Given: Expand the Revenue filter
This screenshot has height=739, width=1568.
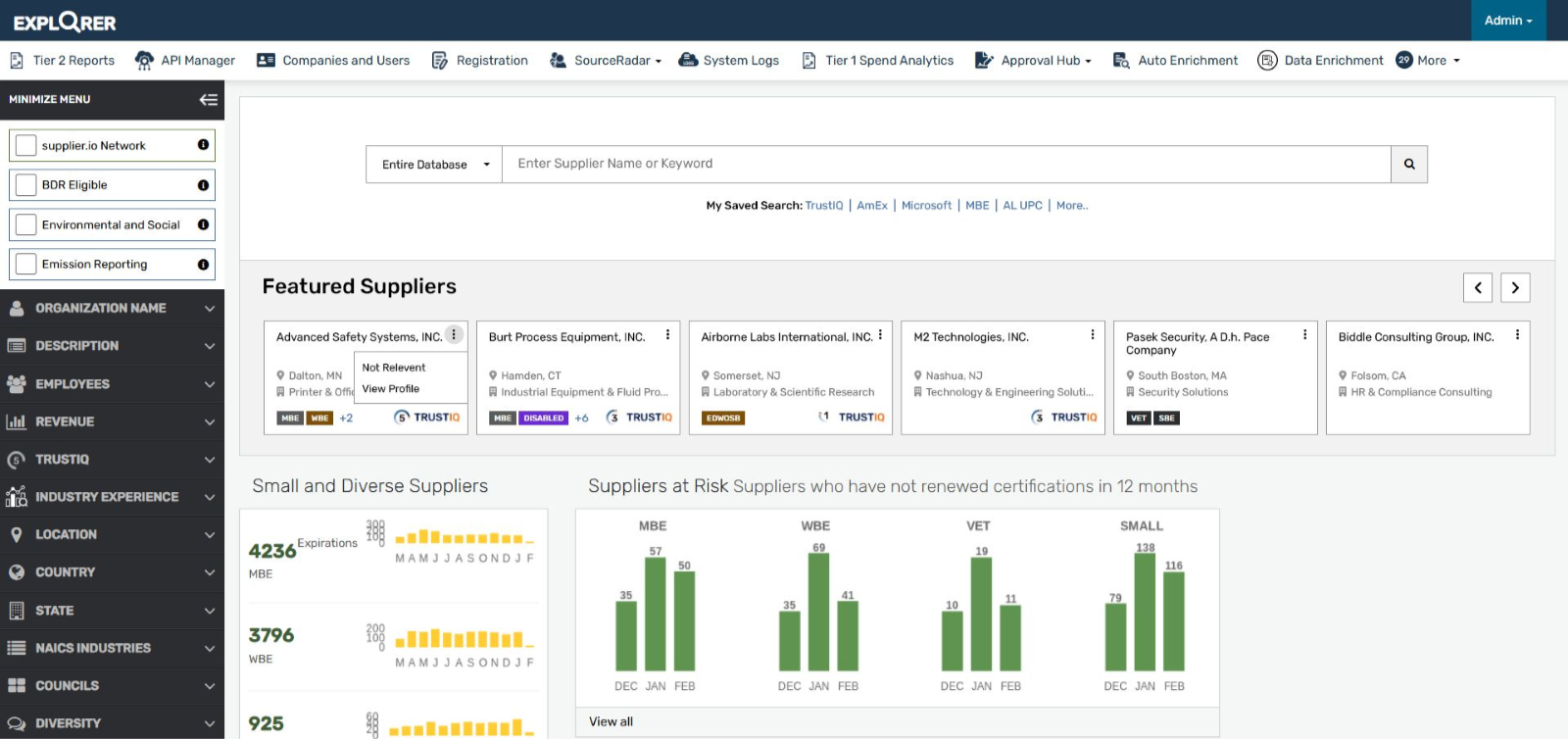Looking at the screenshot, I should pyautogui.click(x=112, y=421).
